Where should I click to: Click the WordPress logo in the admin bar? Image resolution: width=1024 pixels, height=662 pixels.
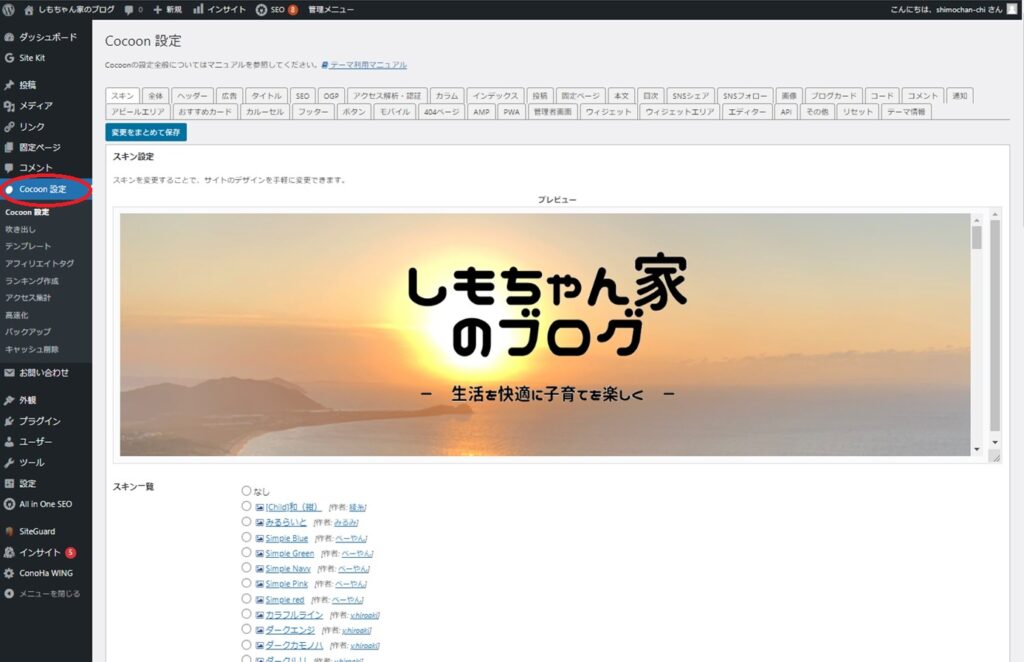10,10
